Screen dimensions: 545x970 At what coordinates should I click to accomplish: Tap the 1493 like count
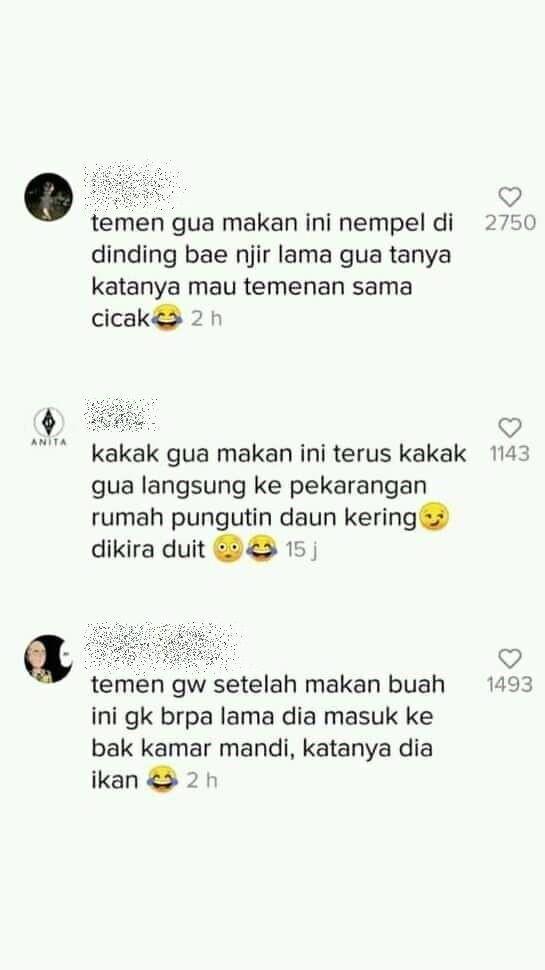pyautogui.click(x=510, y=684)
